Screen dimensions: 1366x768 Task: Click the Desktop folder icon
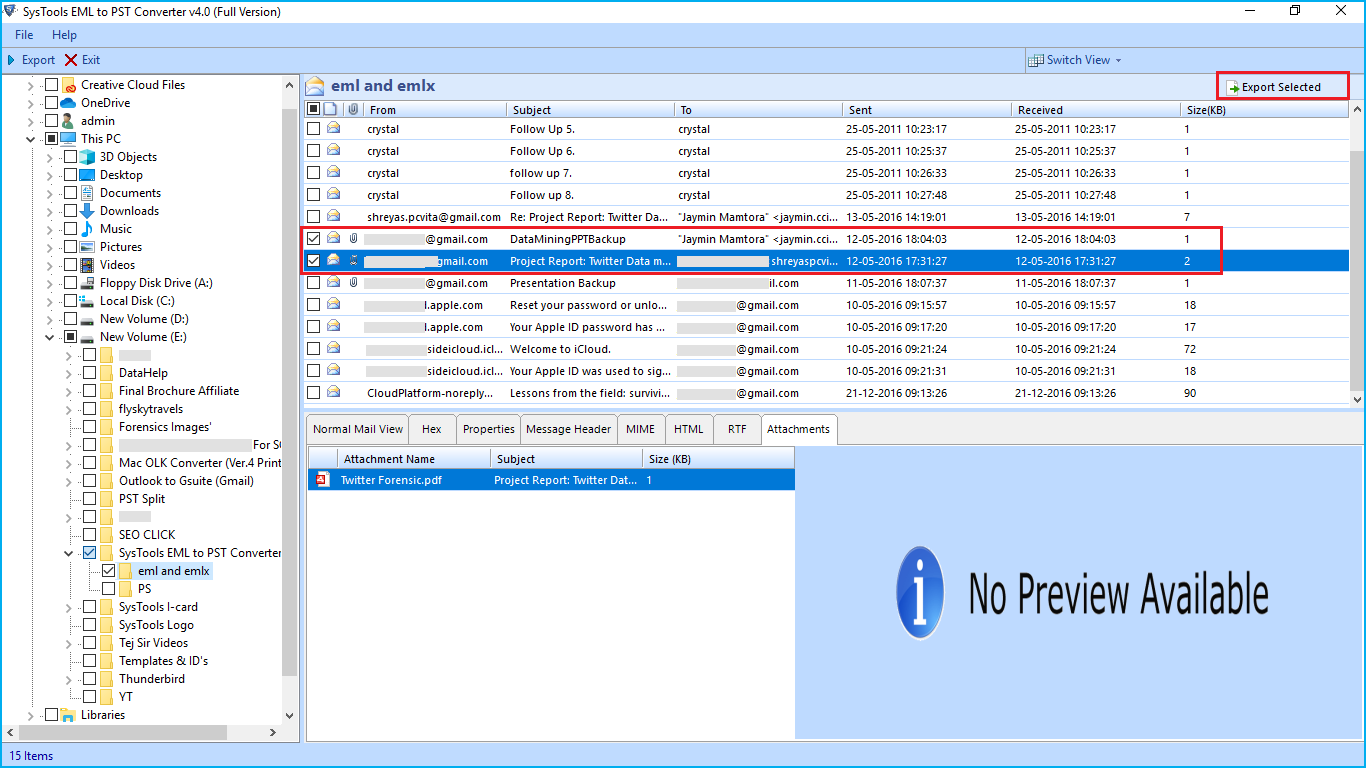88,175
